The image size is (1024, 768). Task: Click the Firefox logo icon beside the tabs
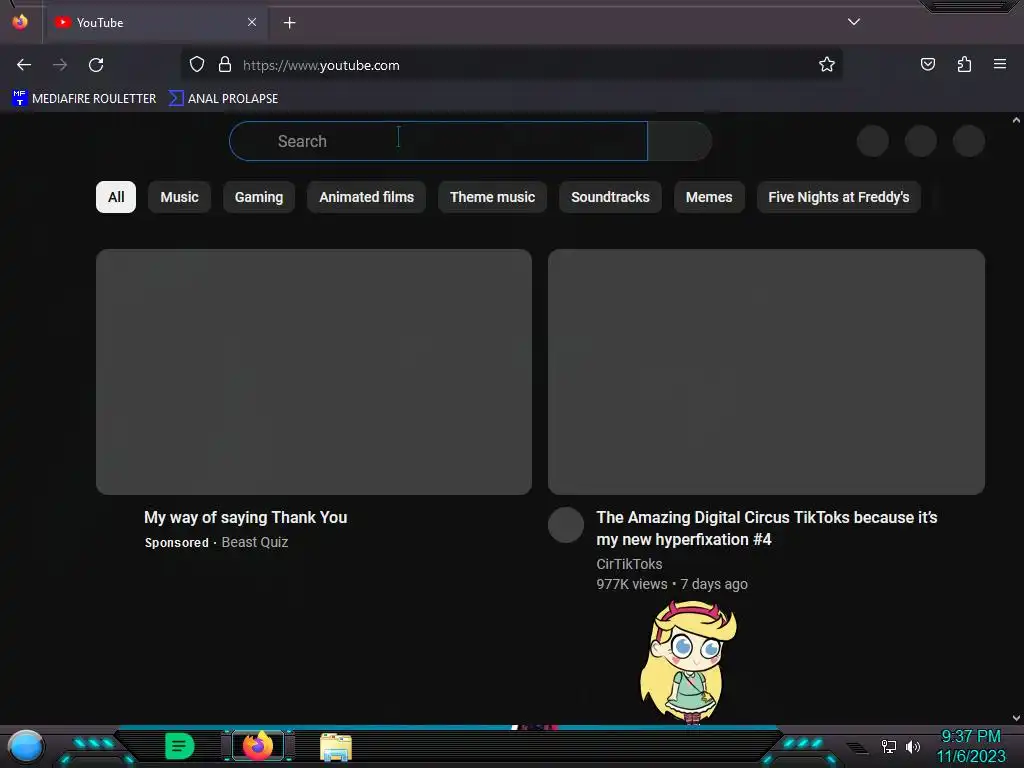tap(20, 22)
